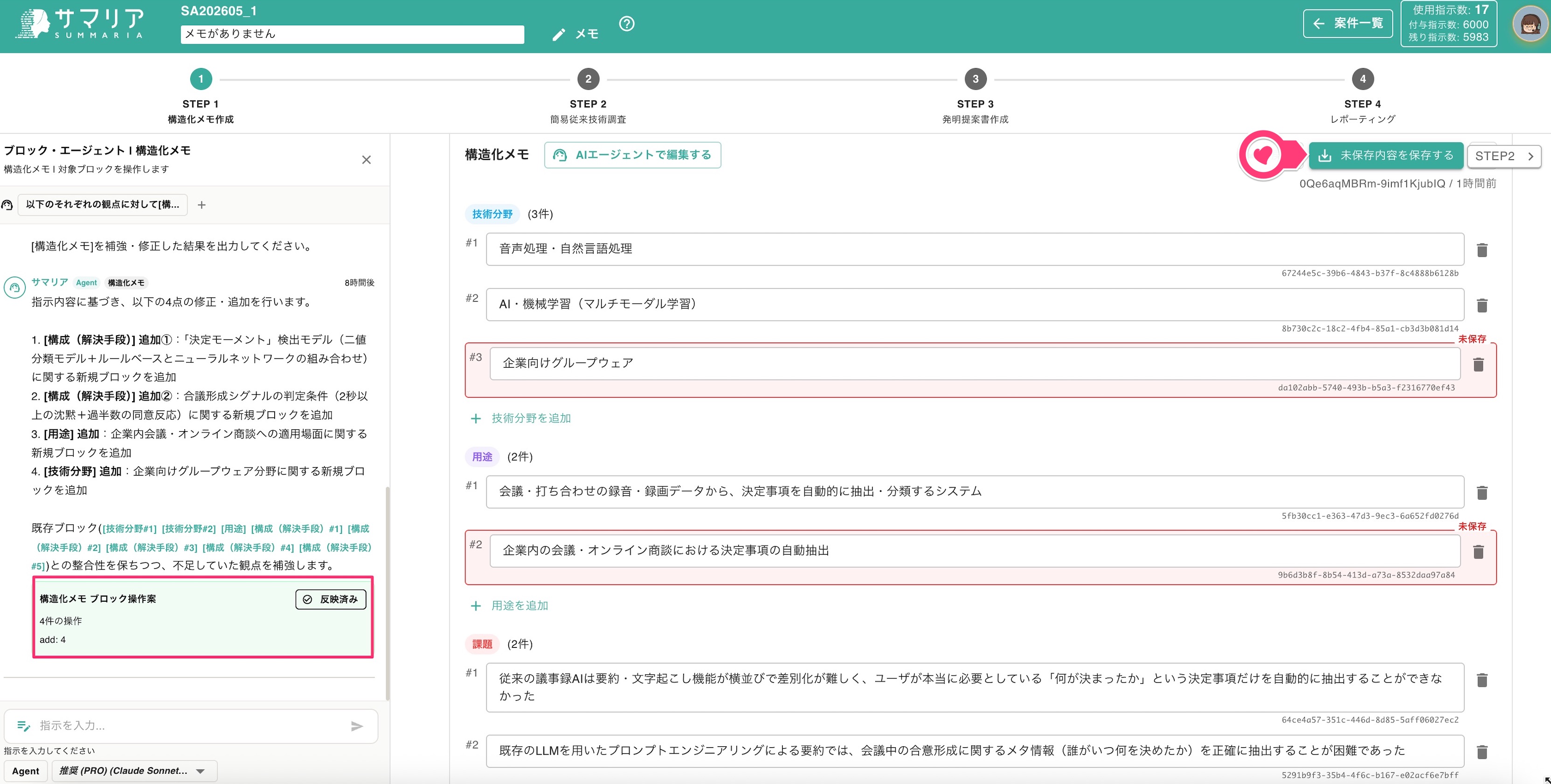1551x784 pixels.
Task: Click the 使用指示数 usage counter box
Action: (1449, 23)
